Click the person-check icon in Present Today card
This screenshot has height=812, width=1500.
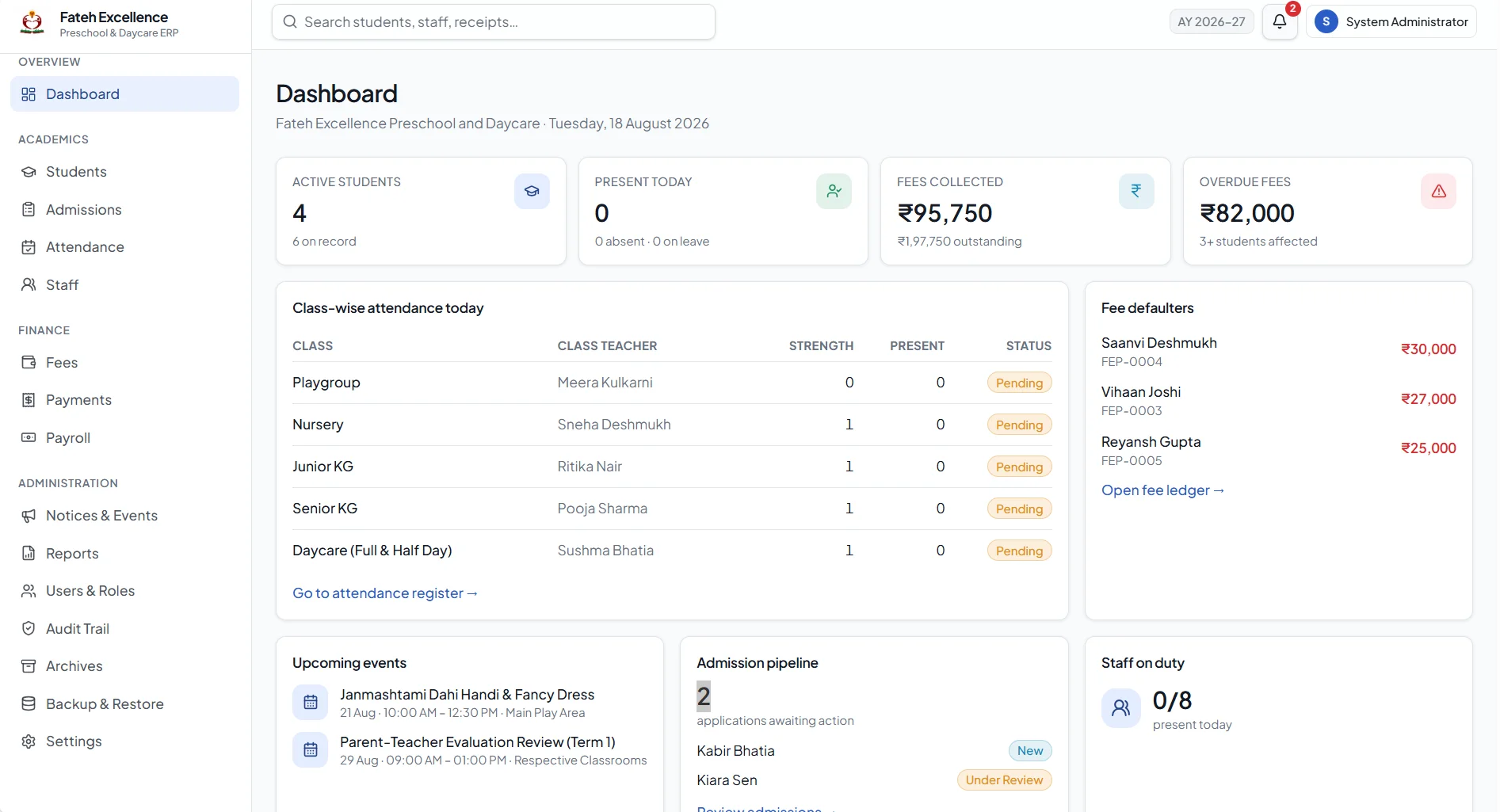click(834, 191)
